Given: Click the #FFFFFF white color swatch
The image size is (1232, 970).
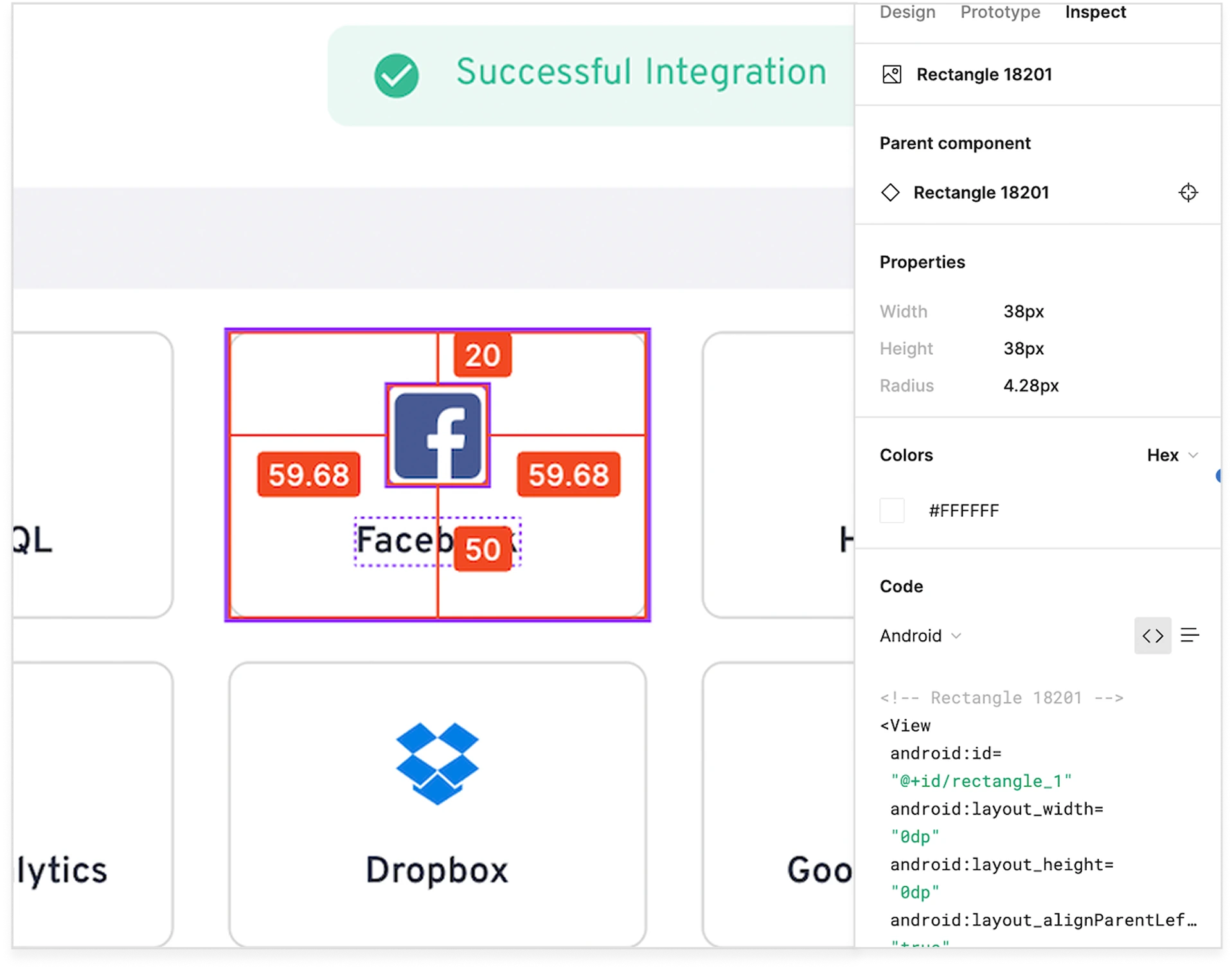Looking at the screenshot, I should pyautogui.click(x=891, y=510).
